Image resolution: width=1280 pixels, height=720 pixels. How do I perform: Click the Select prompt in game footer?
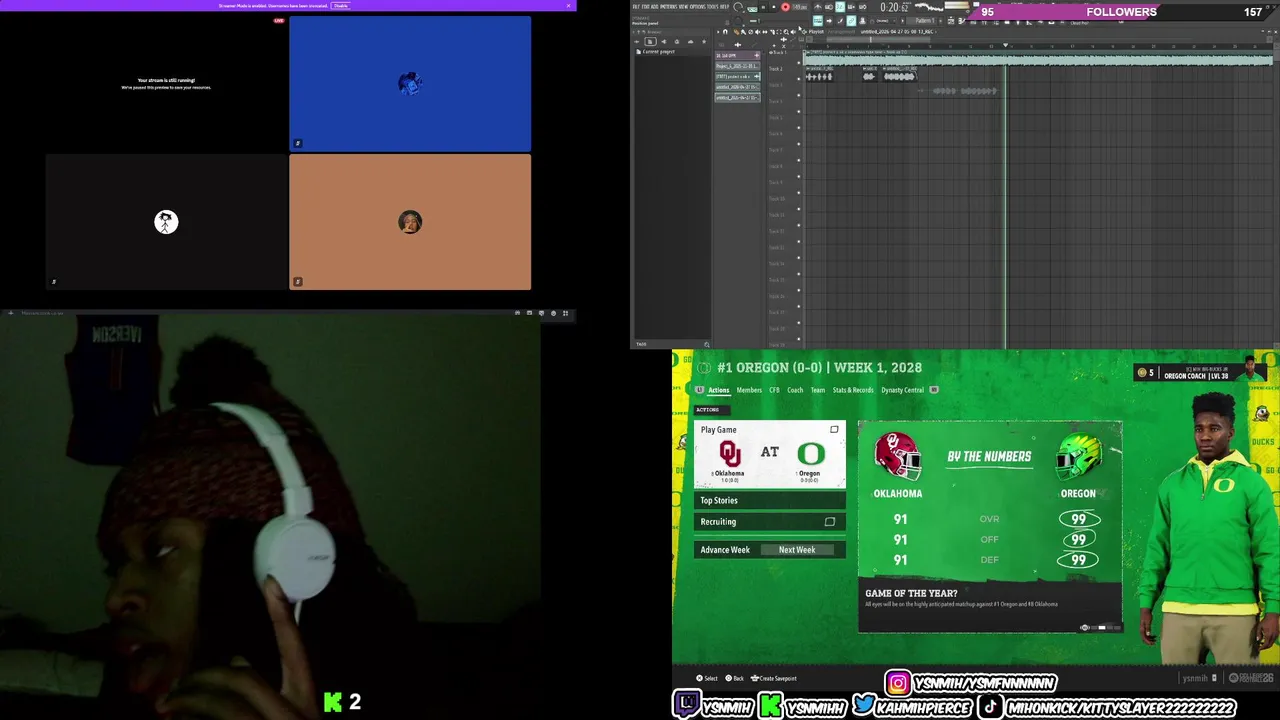(707, 678)
